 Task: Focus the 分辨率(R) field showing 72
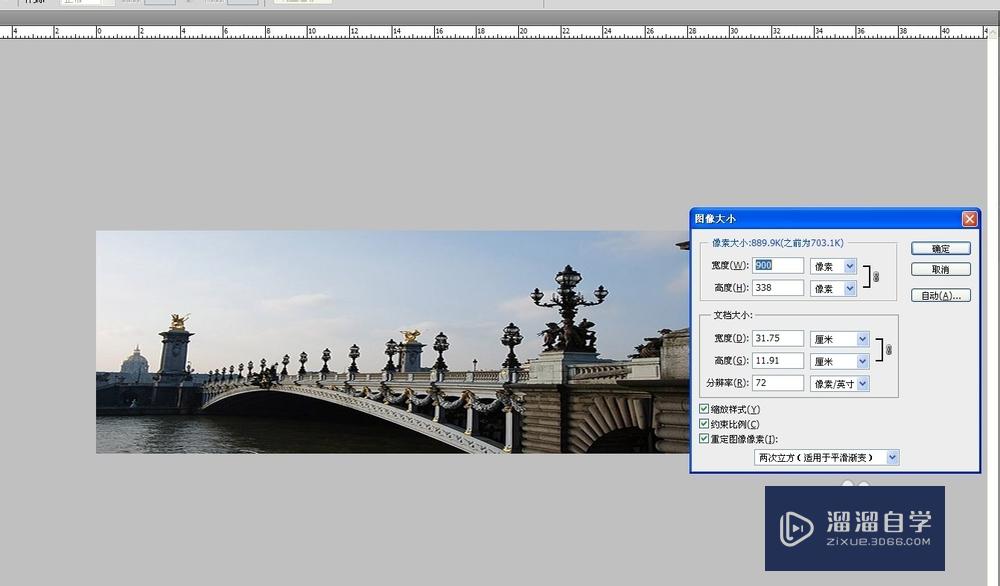click(777, 383)
